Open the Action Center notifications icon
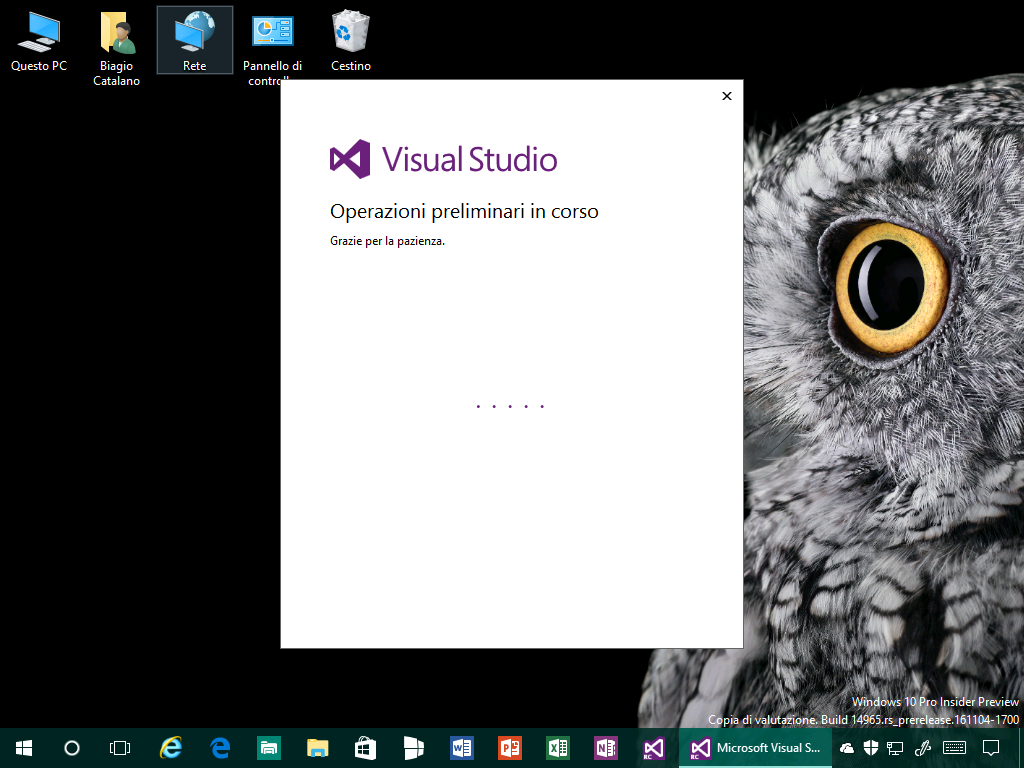The height and width of the screenshot is (768, 1024). tap(991, 748)
